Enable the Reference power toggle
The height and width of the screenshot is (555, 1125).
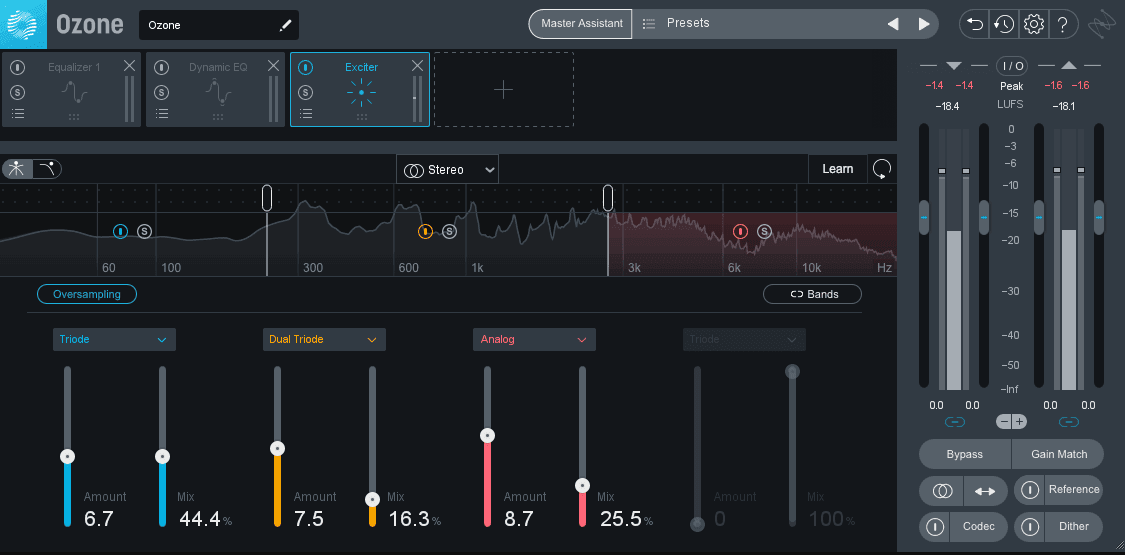1030,490
